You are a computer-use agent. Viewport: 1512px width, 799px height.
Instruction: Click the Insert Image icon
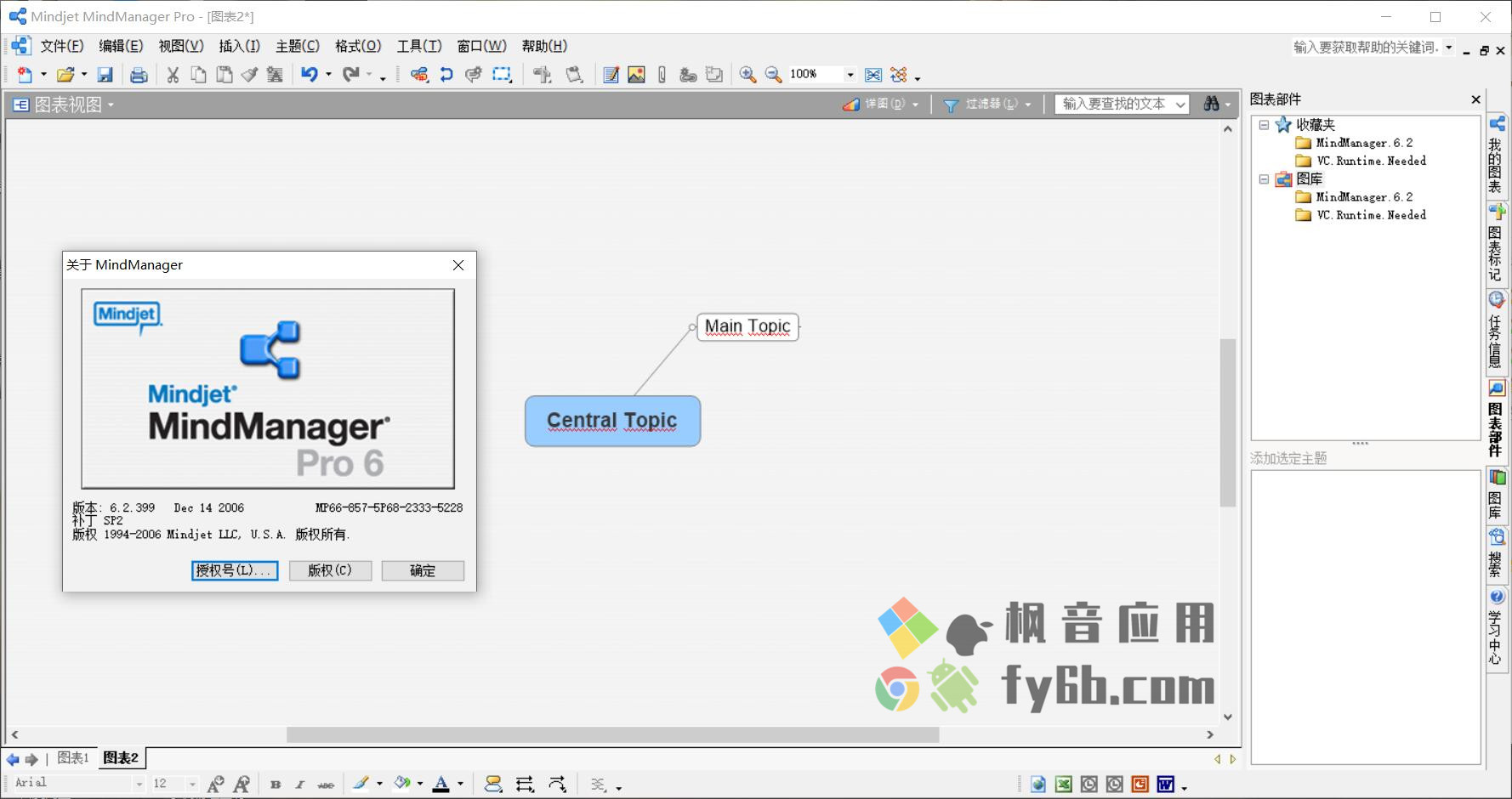[x=636, y=75]
